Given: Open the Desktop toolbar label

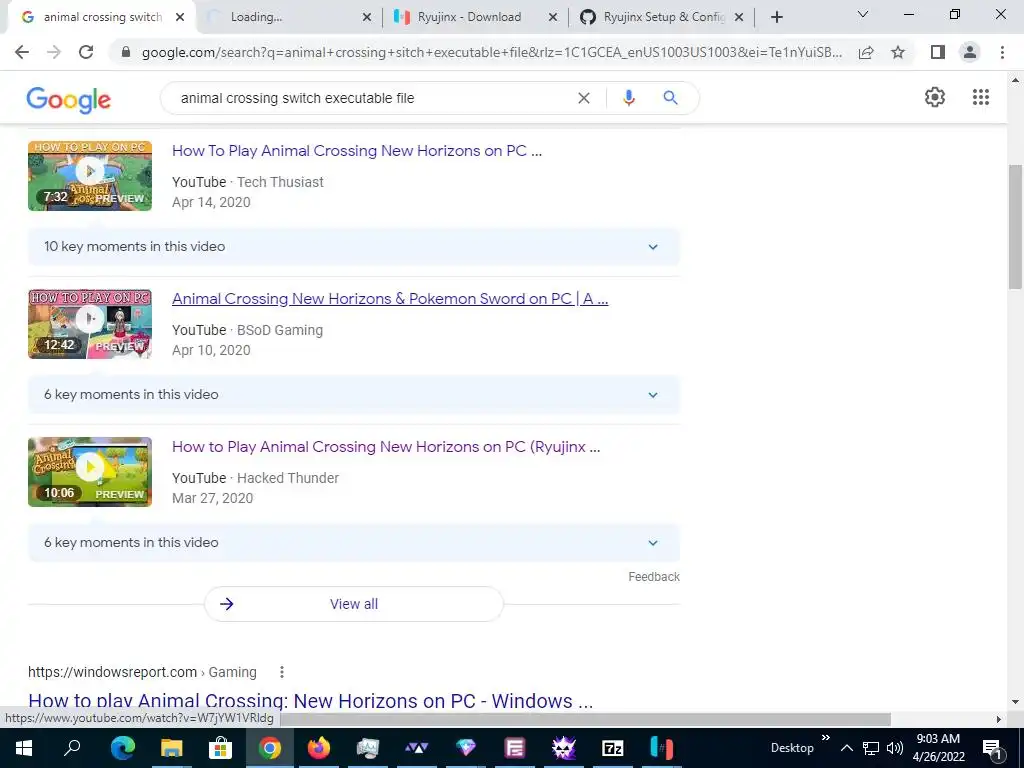Looking at the screenshot, I should pyautogui.click(x=792, y=748).
